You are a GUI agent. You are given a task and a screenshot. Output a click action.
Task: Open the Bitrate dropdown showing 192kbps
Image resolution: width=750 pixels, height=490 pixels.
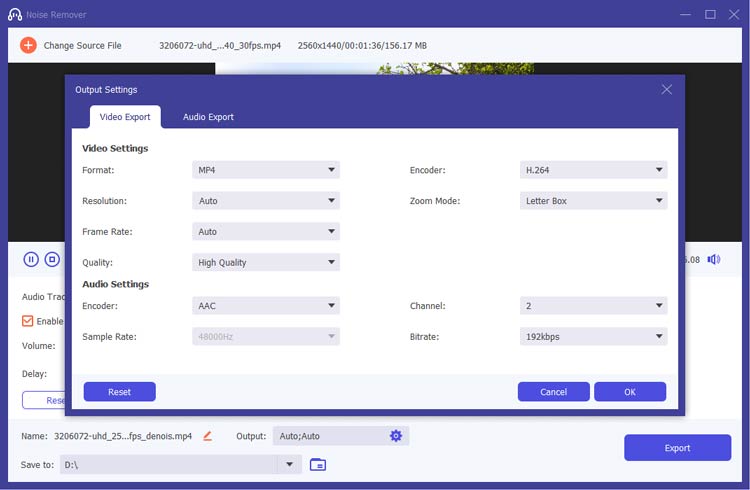click(593, 336)
